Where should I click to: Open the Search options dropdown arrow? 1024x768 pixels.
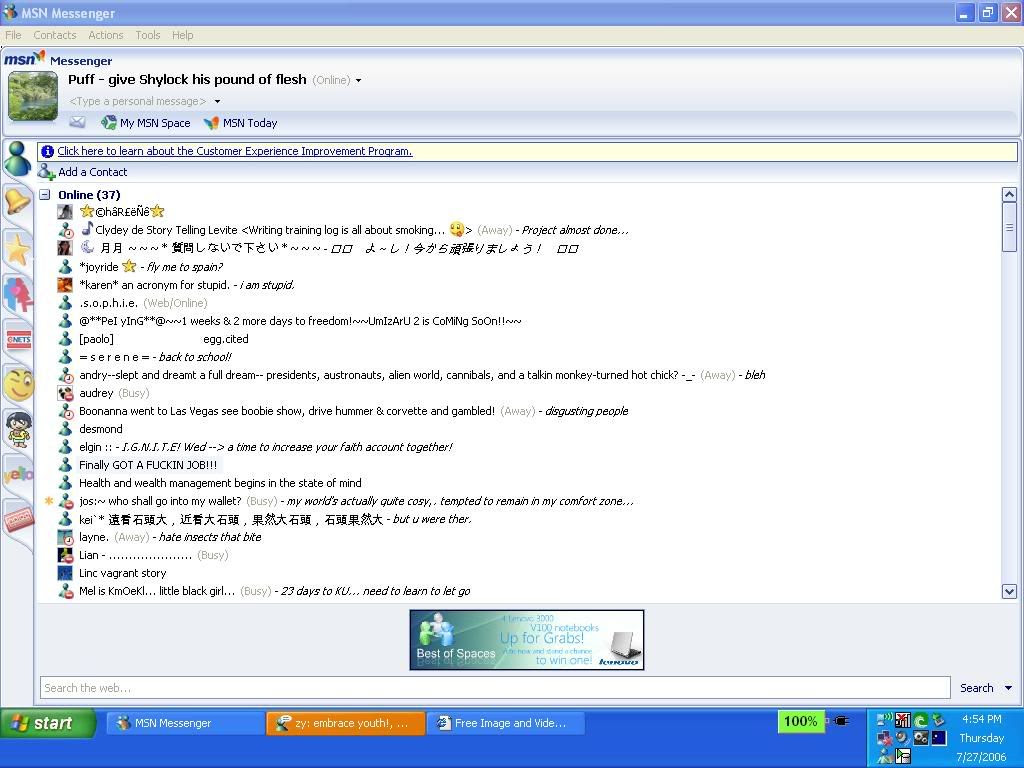point(1008,688)
